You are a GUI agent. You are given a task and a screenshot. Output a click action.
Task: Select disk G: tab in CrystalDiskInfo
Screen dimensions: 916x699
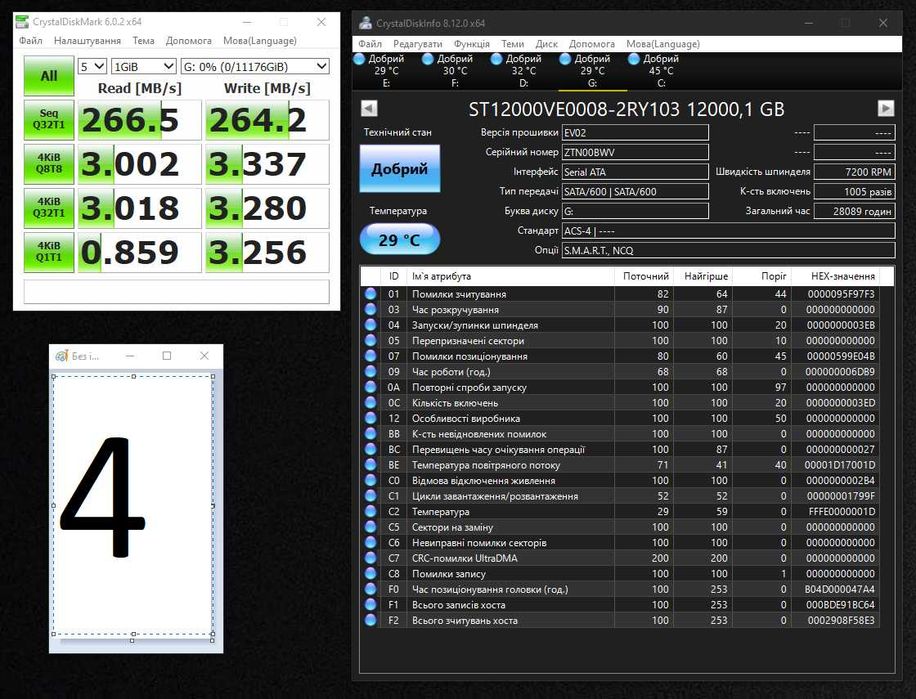[592, 71]
